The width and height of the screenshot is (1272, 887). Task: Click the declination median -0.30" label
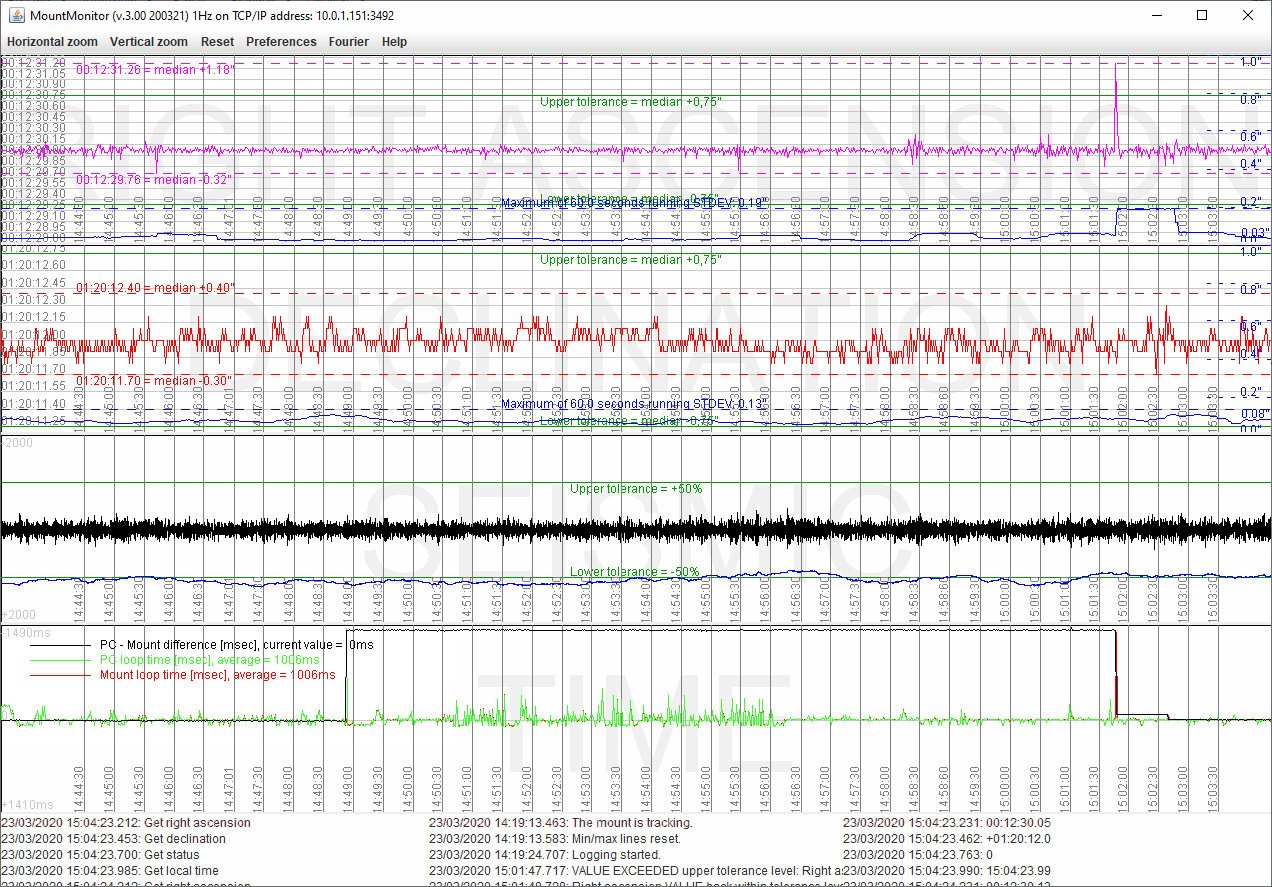155,381
